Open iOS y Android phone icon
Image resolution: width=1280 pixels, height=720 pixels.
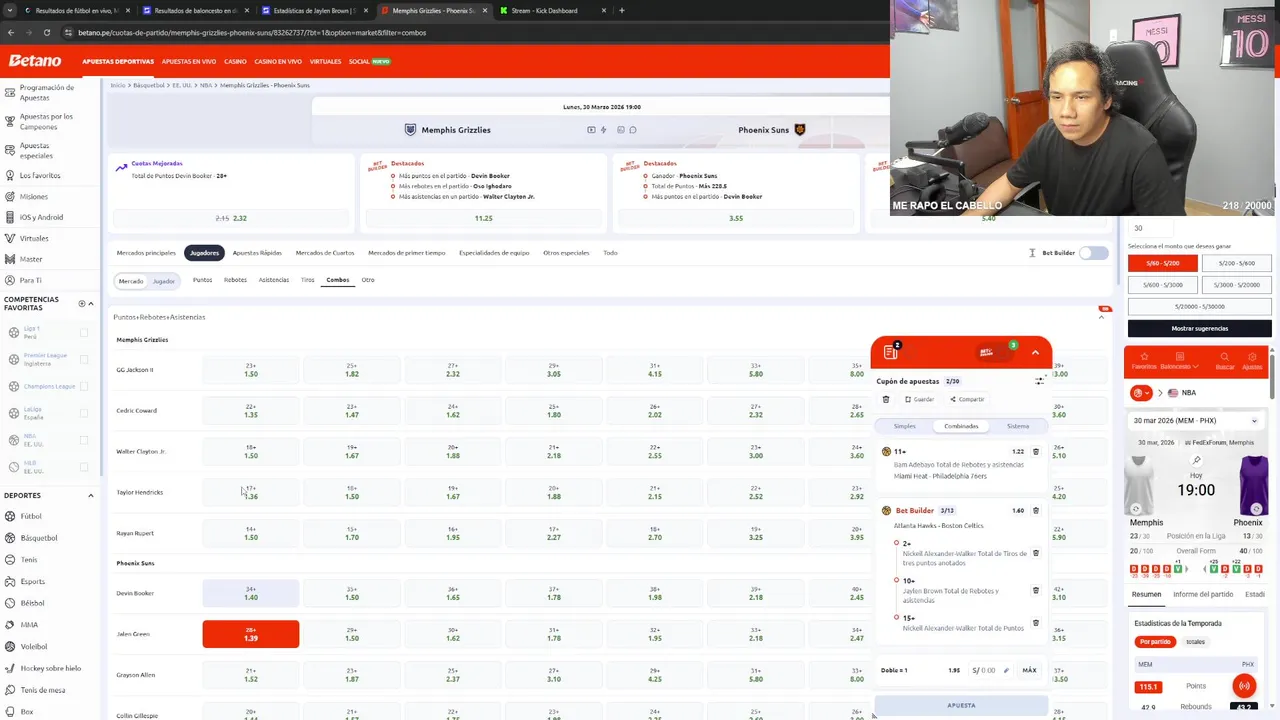pyautogui.click(x=9, y=217)
